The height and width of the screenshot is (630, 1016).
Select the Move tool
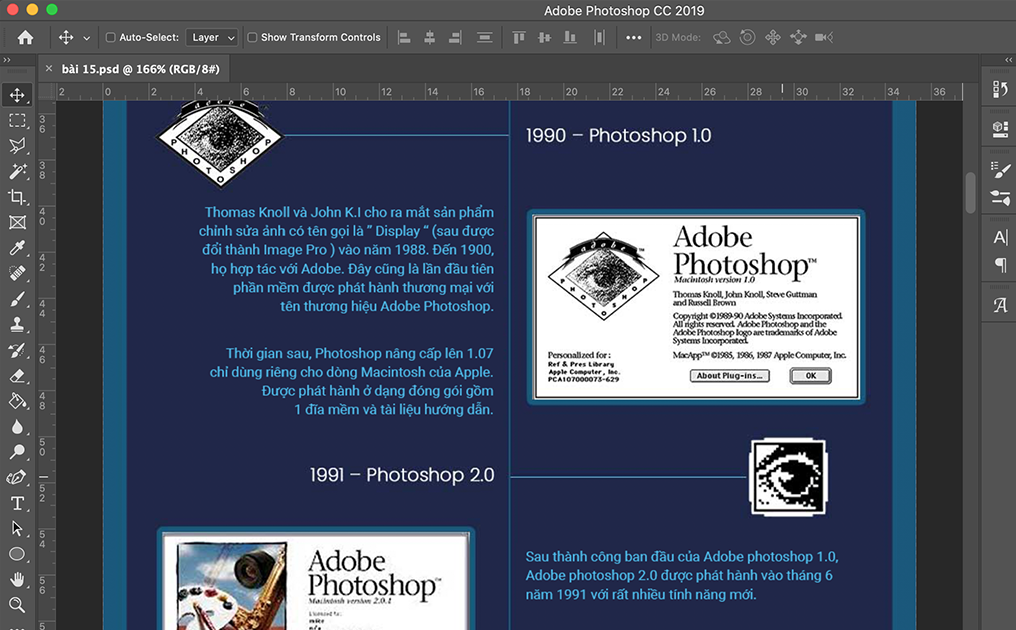[x=15, y=94]
